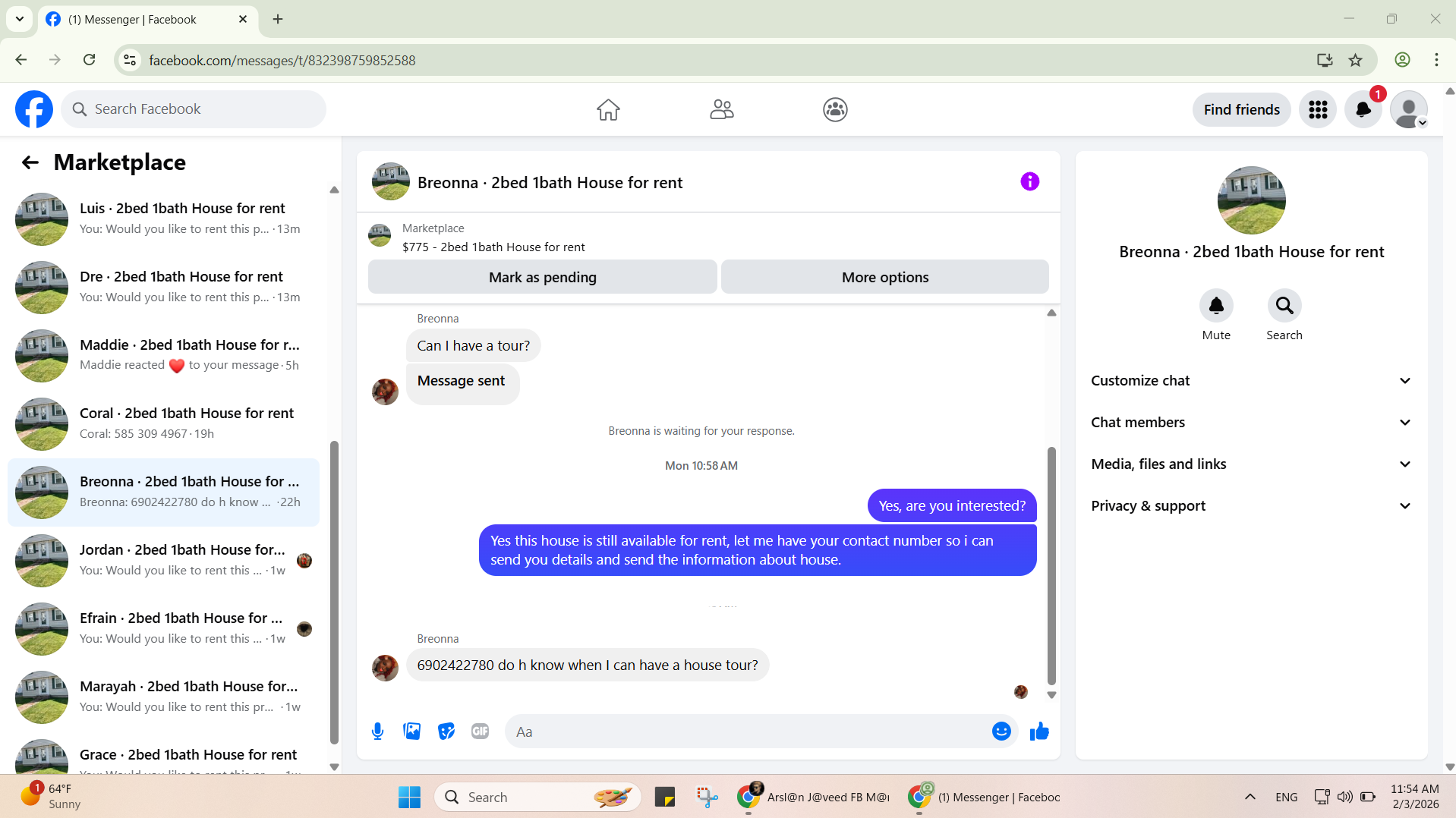Bookmark this page star icon
The image size is (1456, 818).
click(x=1355, y=60)
